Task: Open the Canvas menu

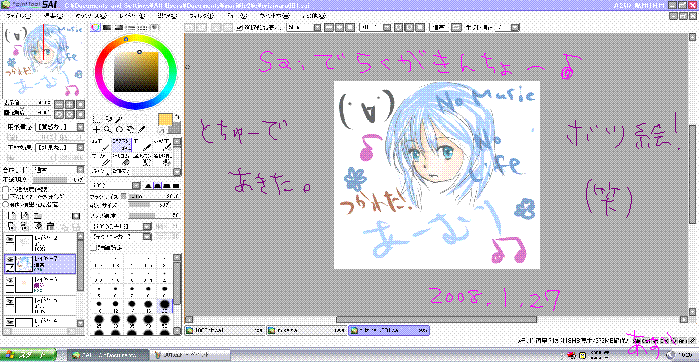Action: pos(90,16)
